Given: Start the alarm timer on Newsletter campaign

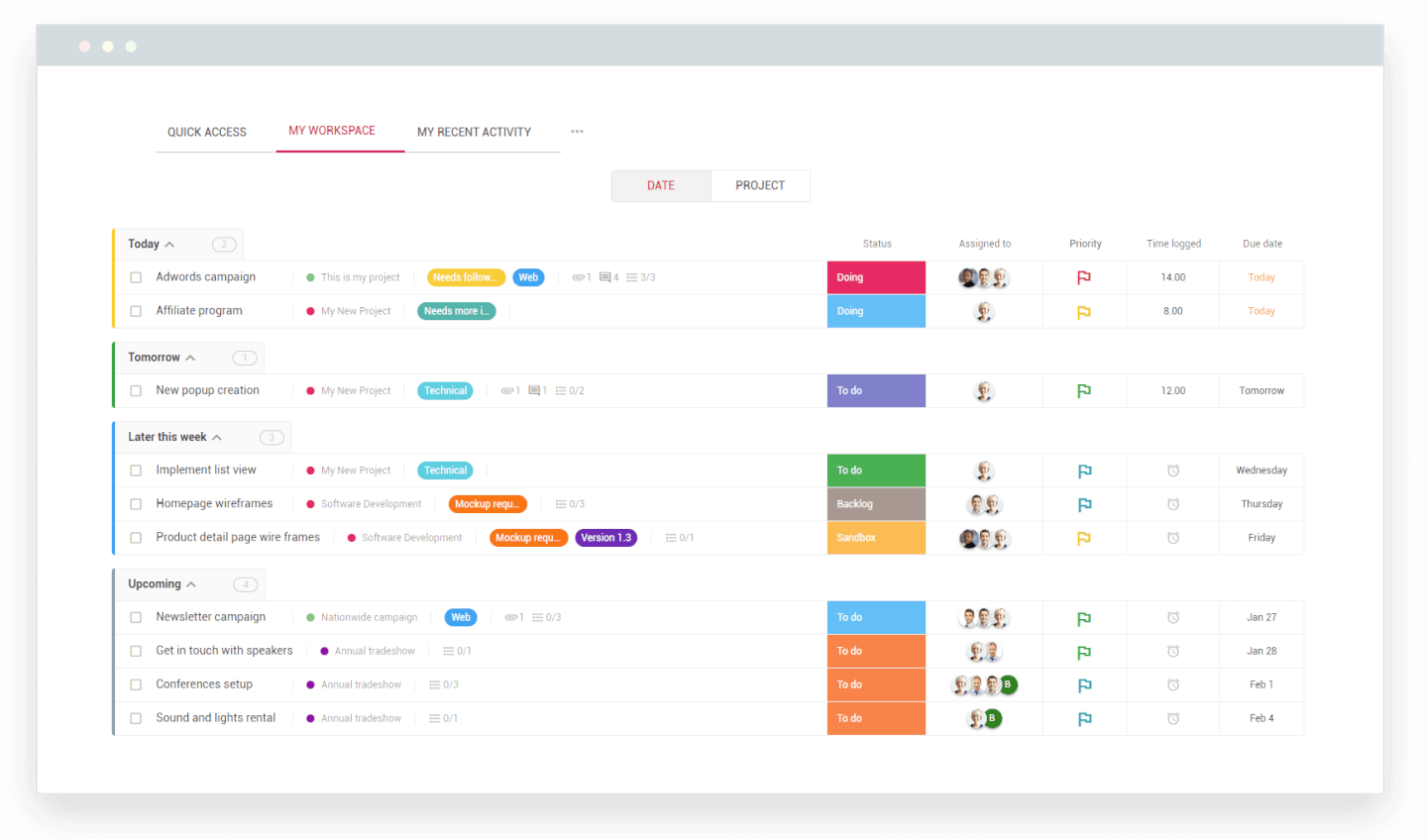Looking at the screenshot, I should pyautogui.click(x=1172, y=616).
